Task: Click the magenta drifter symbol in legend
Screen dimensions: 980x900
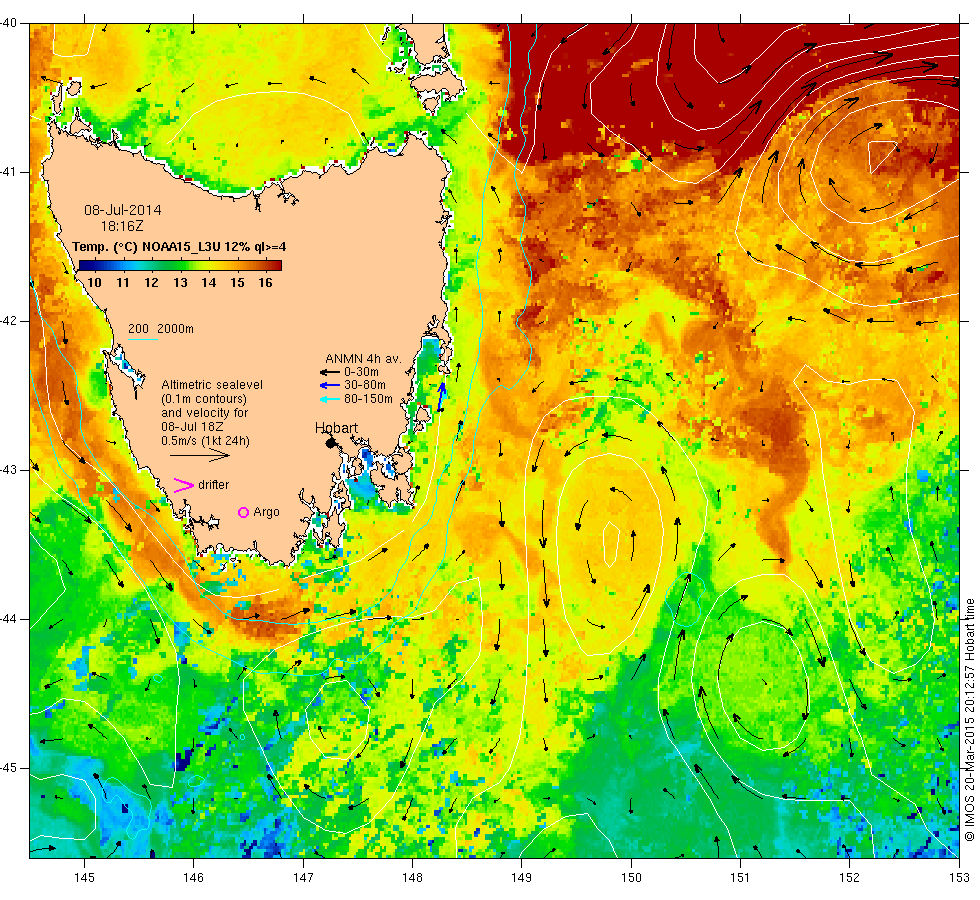Action: (x=184, y=485)
